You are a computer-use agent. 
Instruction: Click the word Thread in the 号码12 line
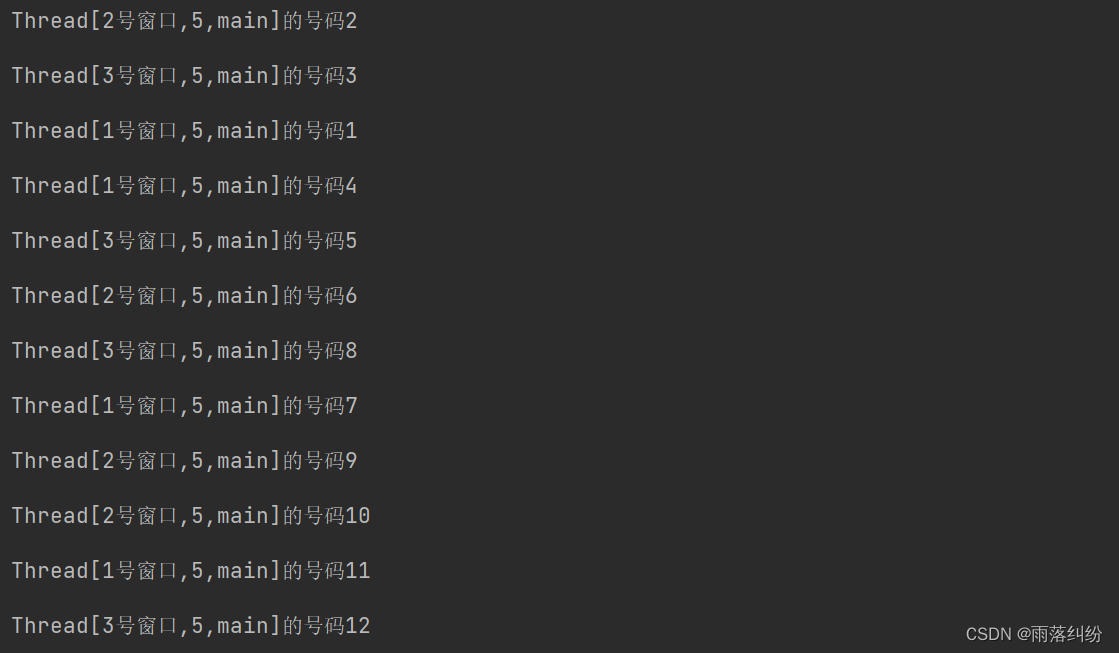coord(50,625)
